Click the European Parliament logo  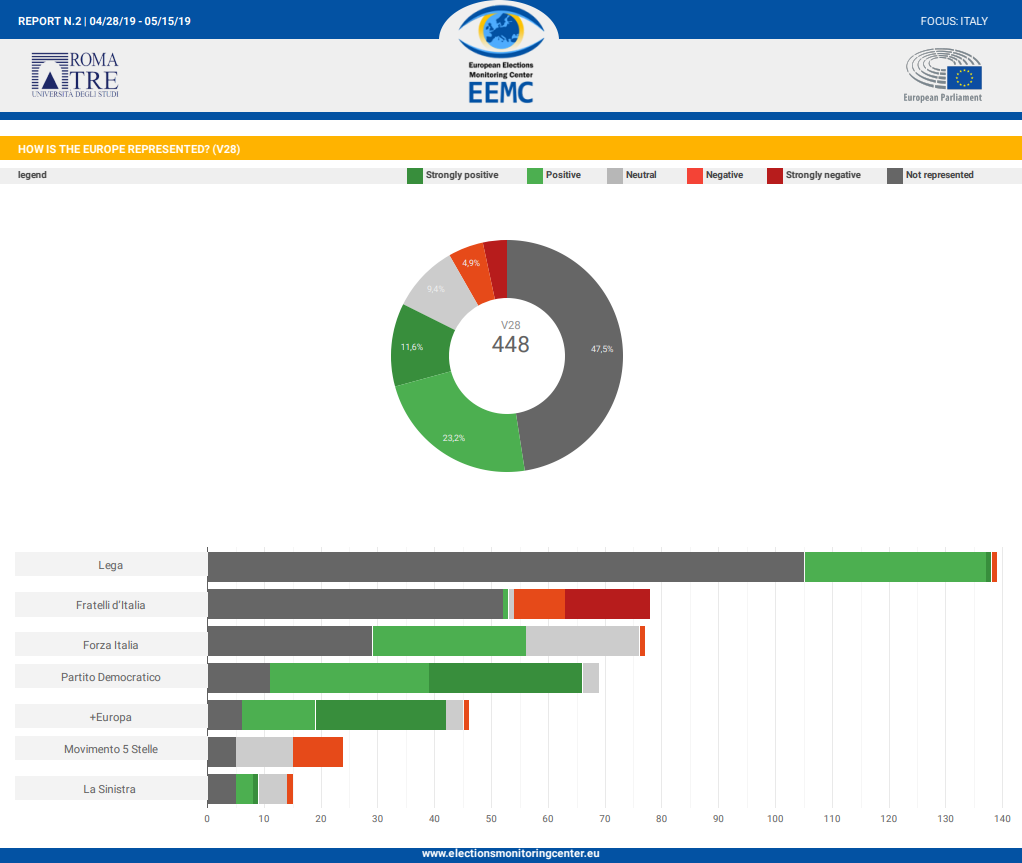943,75
